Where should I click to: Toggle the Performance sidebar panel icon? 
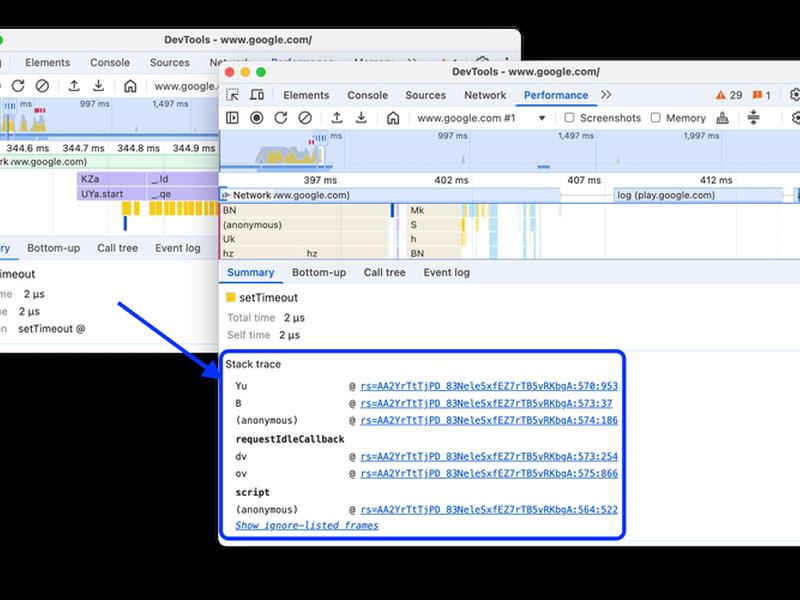coord(232,118)
